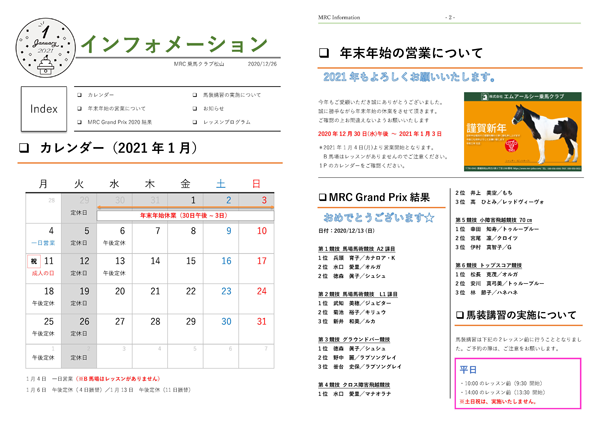The height and width of the screenshot is (424, 600).
Task: Select calendar date 28
Action: [x=155, y=321]
